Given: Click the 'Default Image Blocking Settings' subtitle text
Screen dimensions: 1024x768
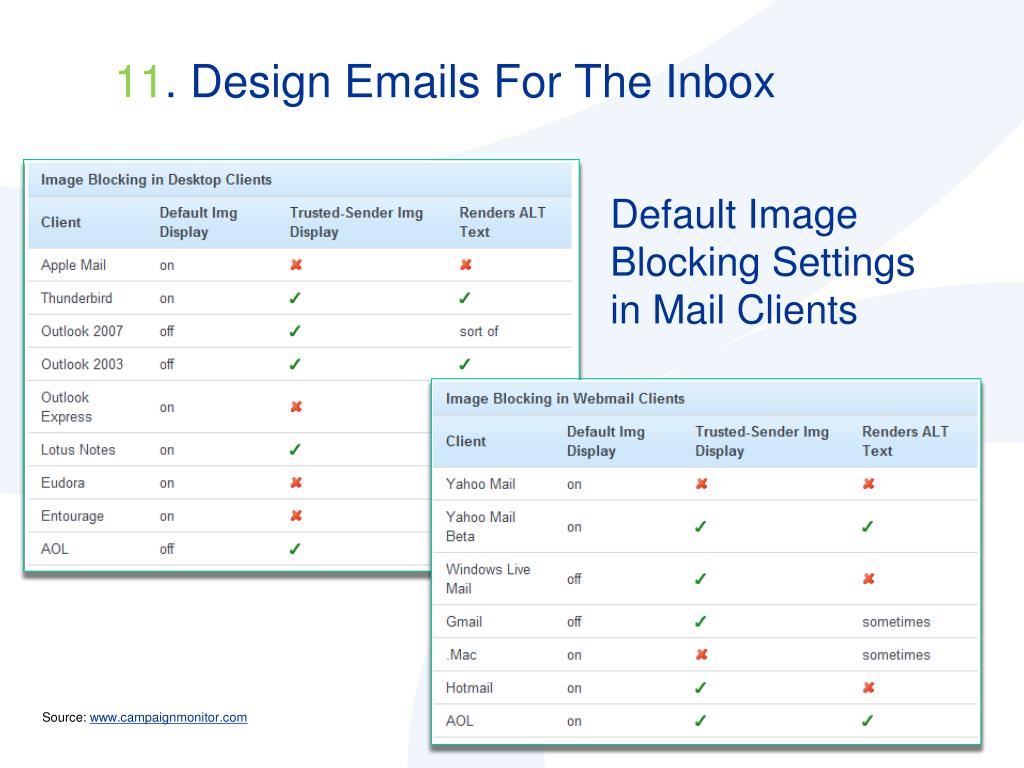Looking at the screenshot, I should coord(762,262).
